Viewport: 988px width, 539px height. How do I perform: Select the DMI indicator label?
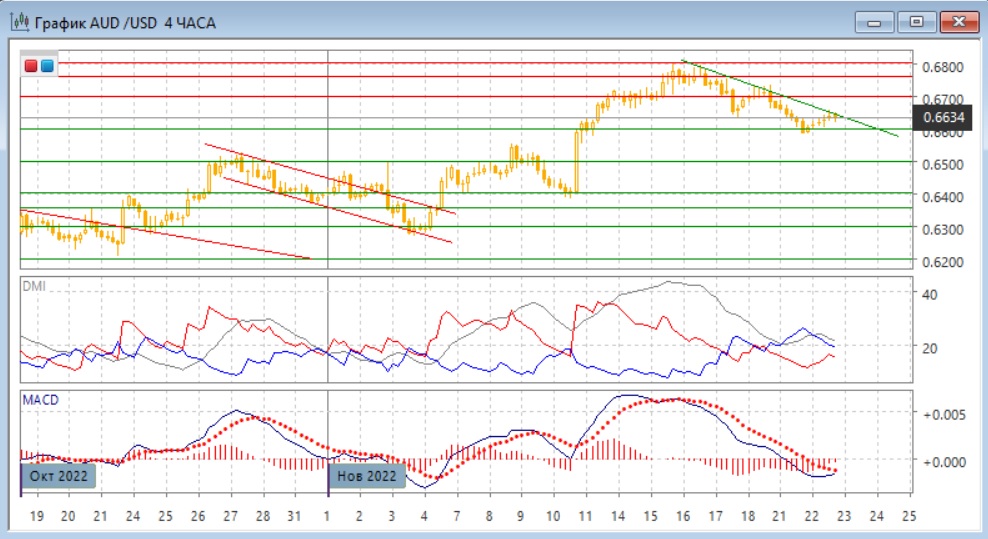[35, 286]
